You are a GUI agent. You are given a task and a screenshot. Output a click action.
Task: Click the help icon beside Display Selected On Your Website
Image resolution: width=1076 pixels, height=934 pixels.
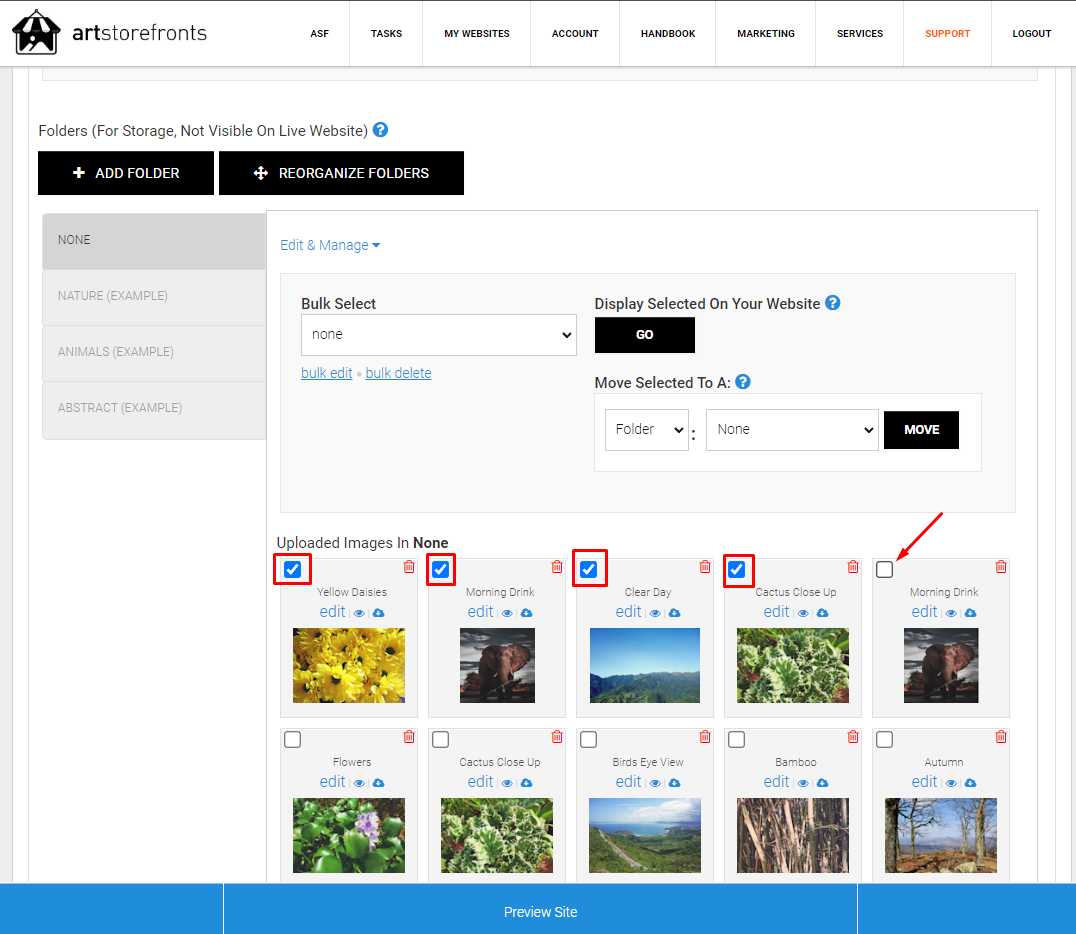pos(832,303)
